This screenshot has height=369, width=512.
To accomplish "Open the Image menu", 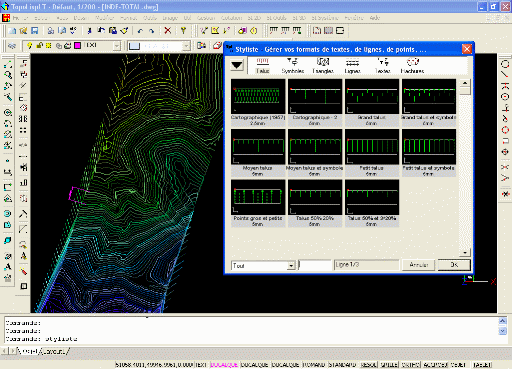I will click(x=170, y=18).
